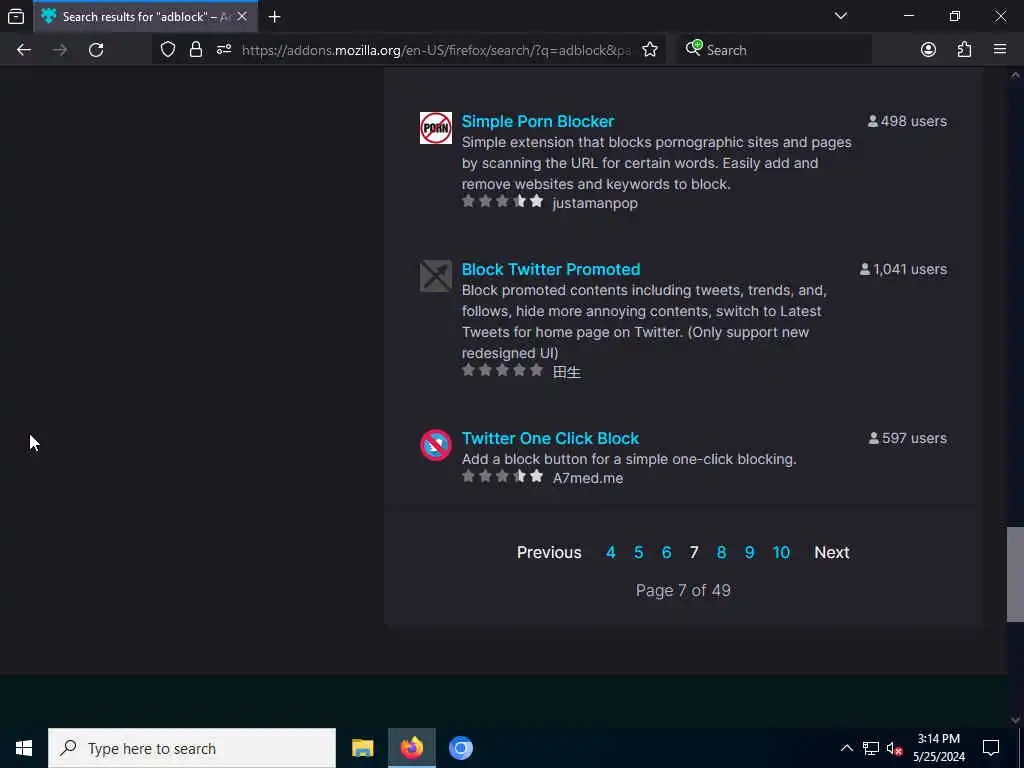This screenshot has width=1024, height=768.
Task: Open a new tab with plus button
Action: click(275, 17)
